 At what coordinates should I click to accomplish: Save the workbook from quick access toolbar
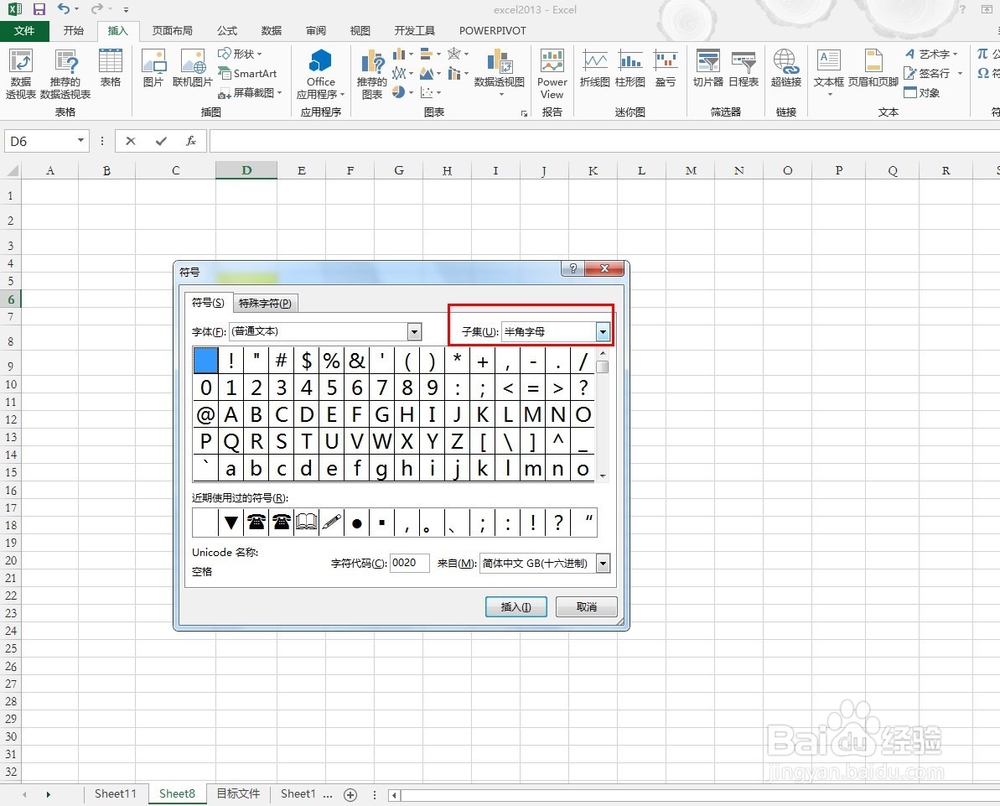(x=40, y=9)
